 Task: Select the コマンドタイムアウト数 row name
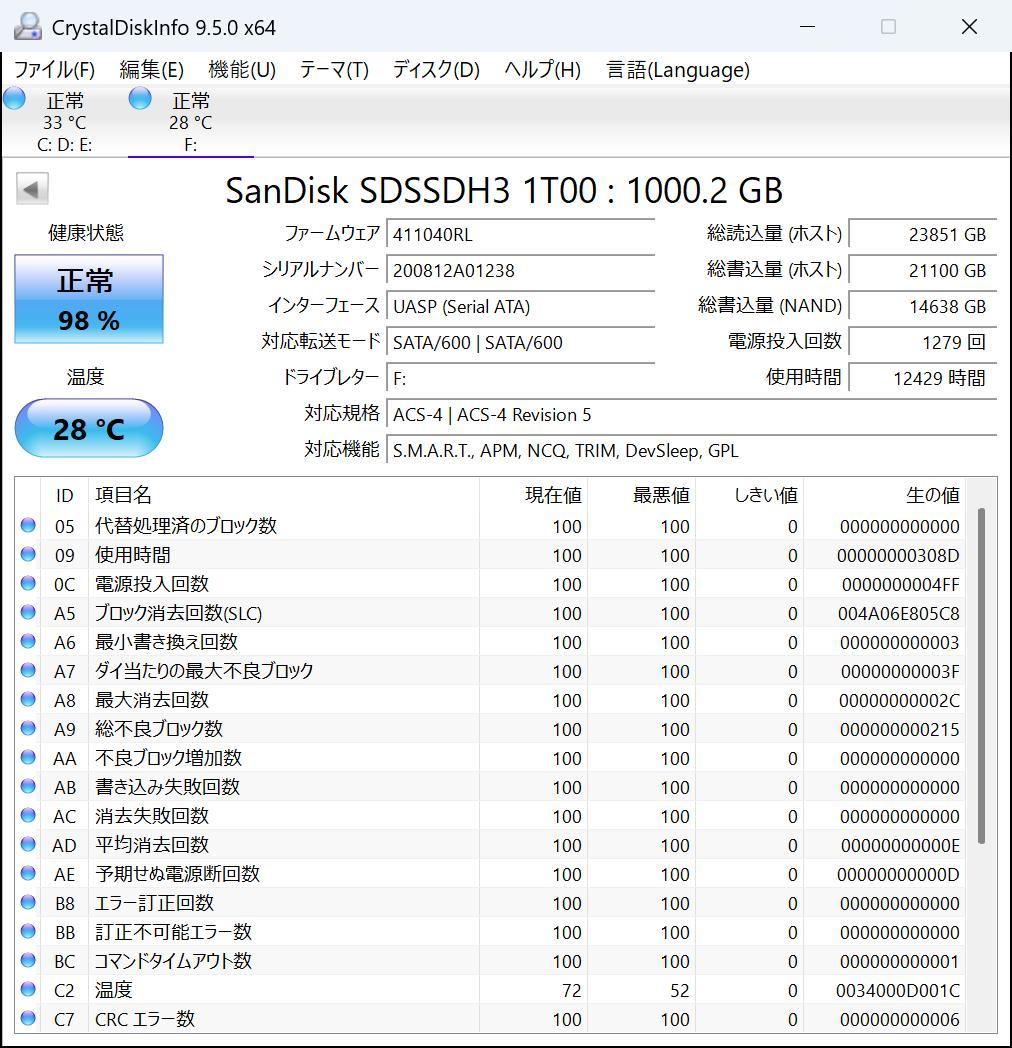173,961
